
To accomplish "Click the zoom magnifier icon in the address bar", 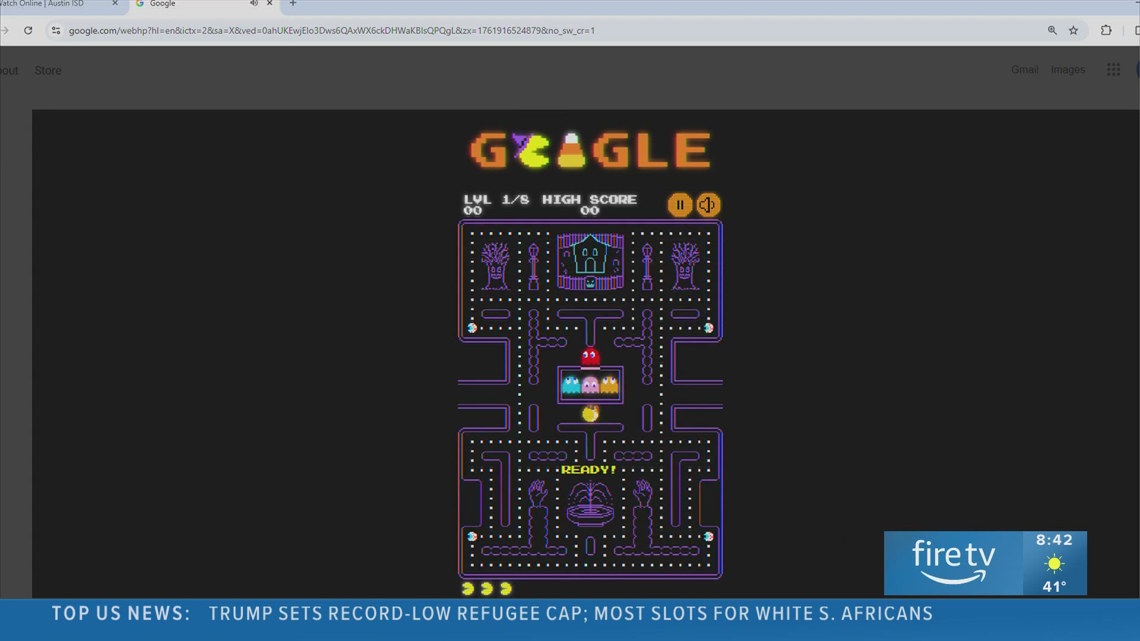I will click(x=1051, y=30).
